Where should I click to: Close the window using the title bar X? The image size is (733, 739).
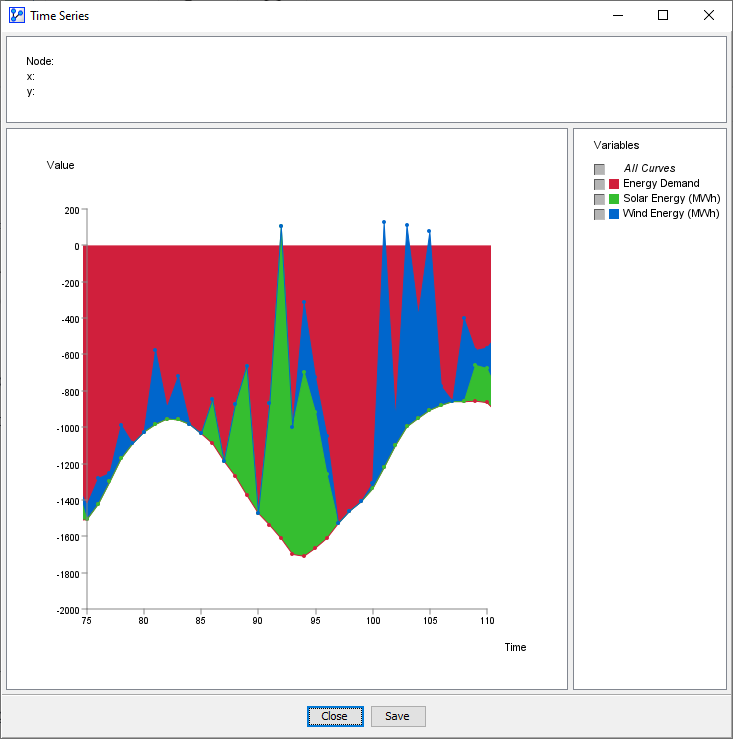(709, 15)
